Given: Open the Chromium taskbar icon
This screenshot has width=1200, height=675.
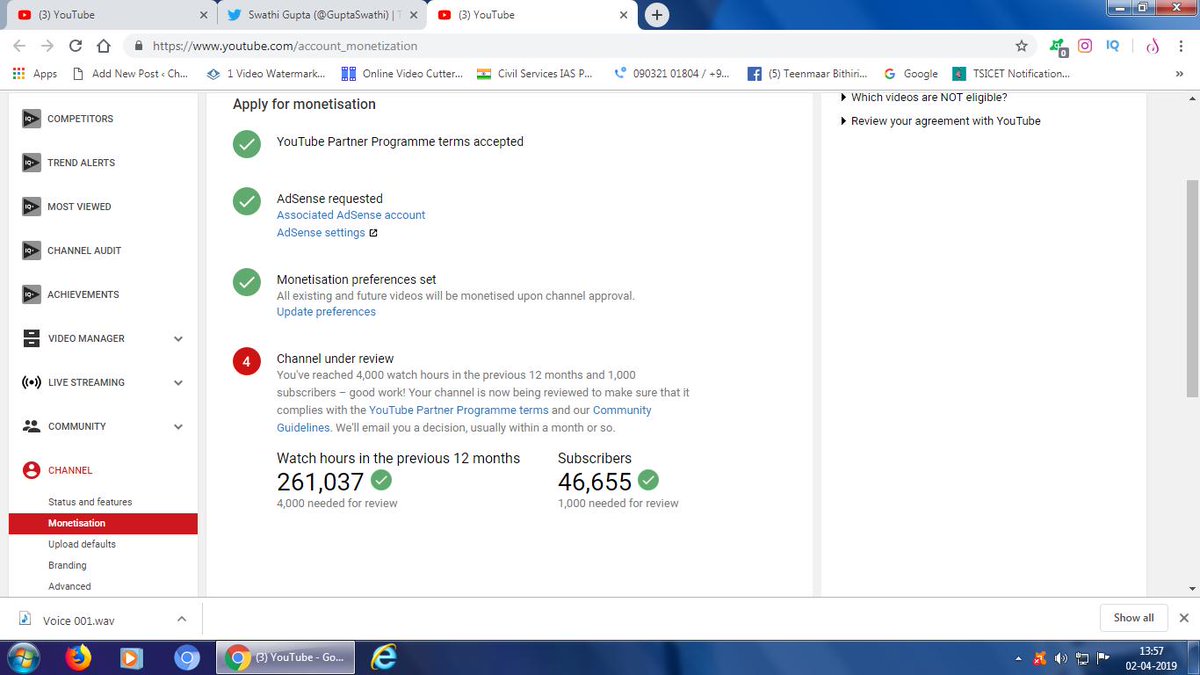Looking at the screenshot, I should (186, 657).
